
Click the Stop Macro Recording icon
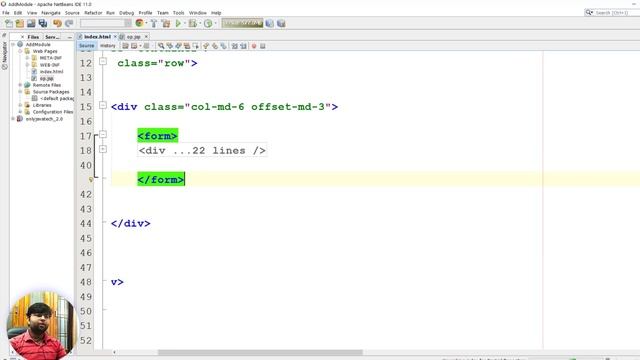[x=262, y=46]
